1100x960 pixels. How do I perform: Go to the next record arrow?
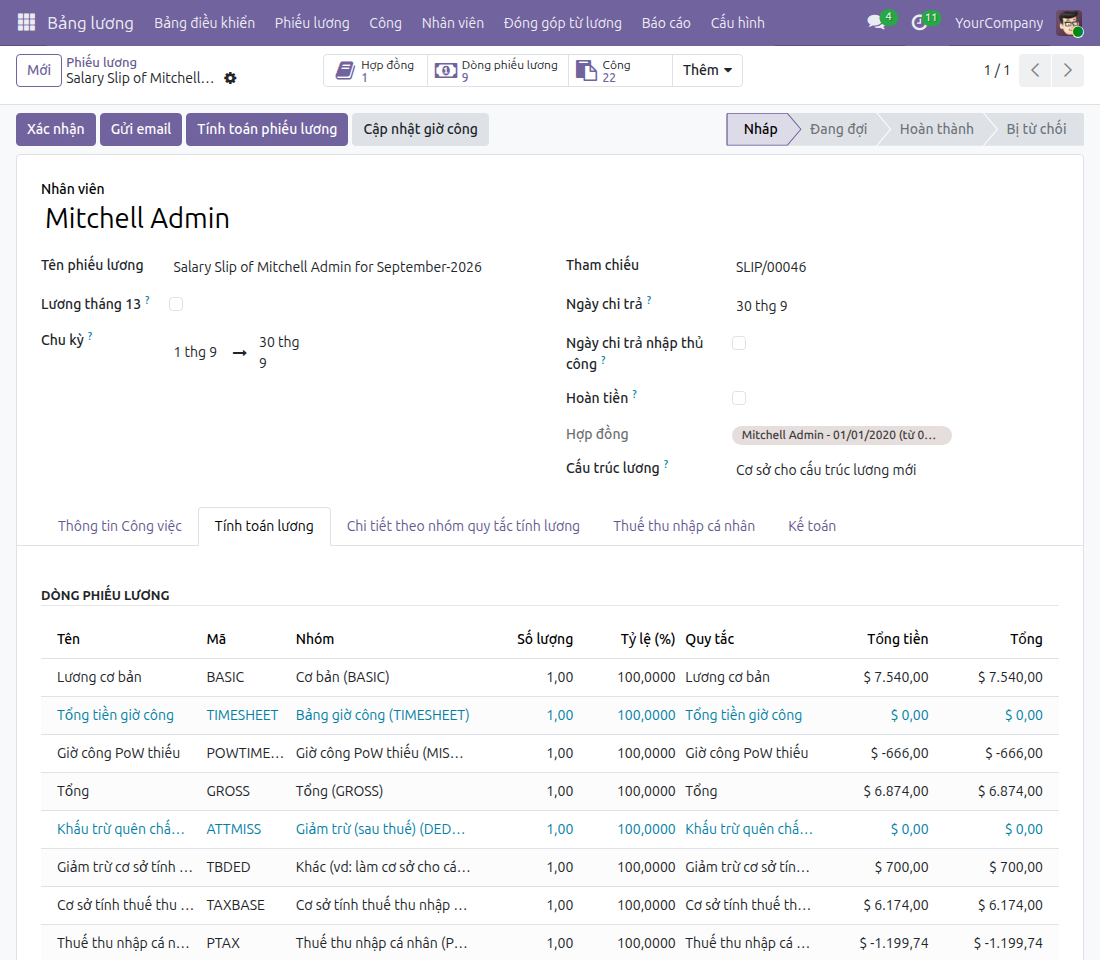[1068, 70]
